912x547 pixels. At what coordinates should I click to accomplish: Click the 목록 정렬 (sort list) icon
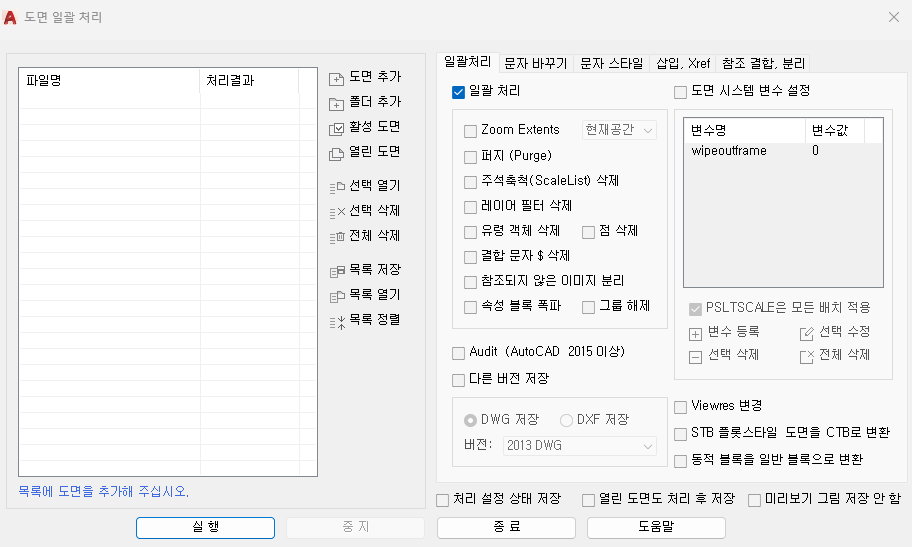337,322
